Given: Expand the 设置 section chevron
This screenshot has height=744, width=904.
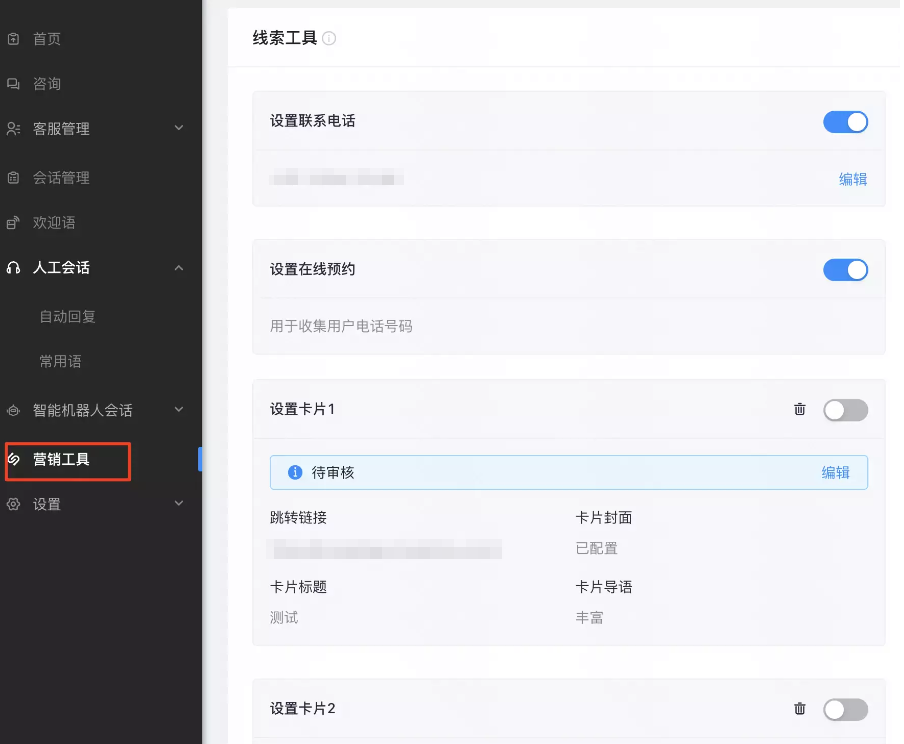Looking at the screenshot, I should click(179, 504).
